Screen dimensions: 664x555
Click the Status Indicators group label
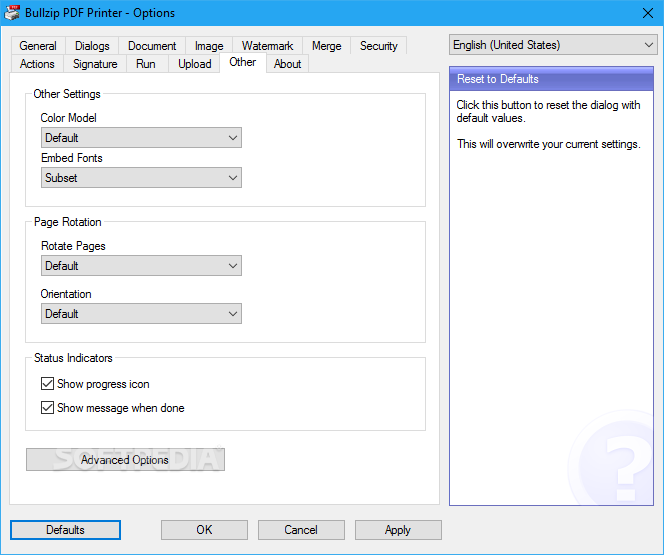[73, 358]
